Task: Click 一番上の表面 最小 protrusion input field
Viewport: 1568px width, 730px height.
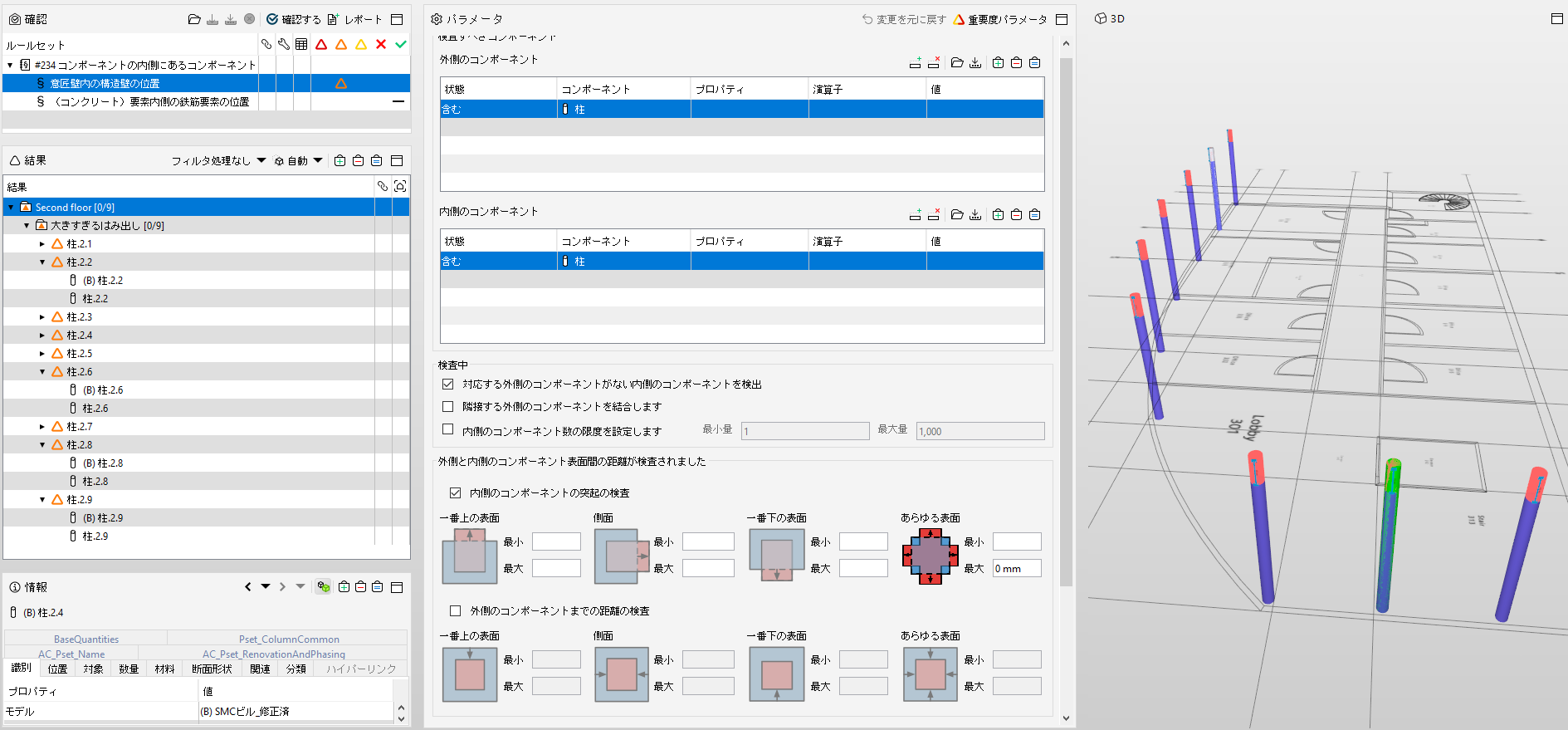Action: [556, 541]
